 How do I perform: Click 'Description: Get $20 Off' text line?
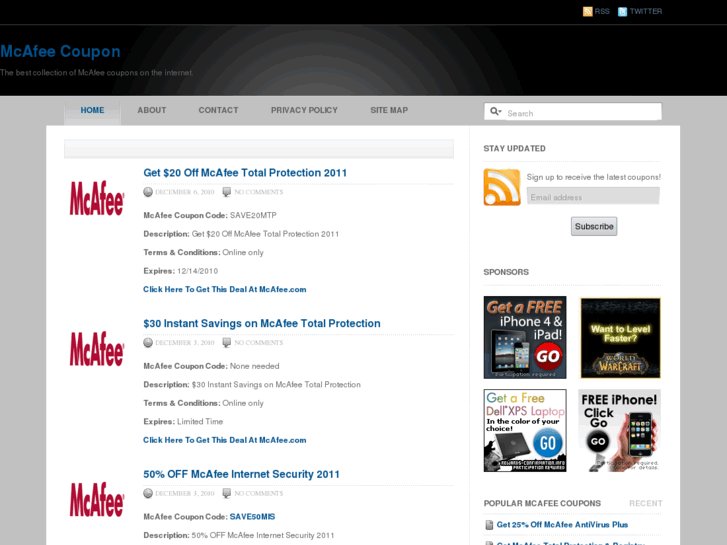point(241,234)
